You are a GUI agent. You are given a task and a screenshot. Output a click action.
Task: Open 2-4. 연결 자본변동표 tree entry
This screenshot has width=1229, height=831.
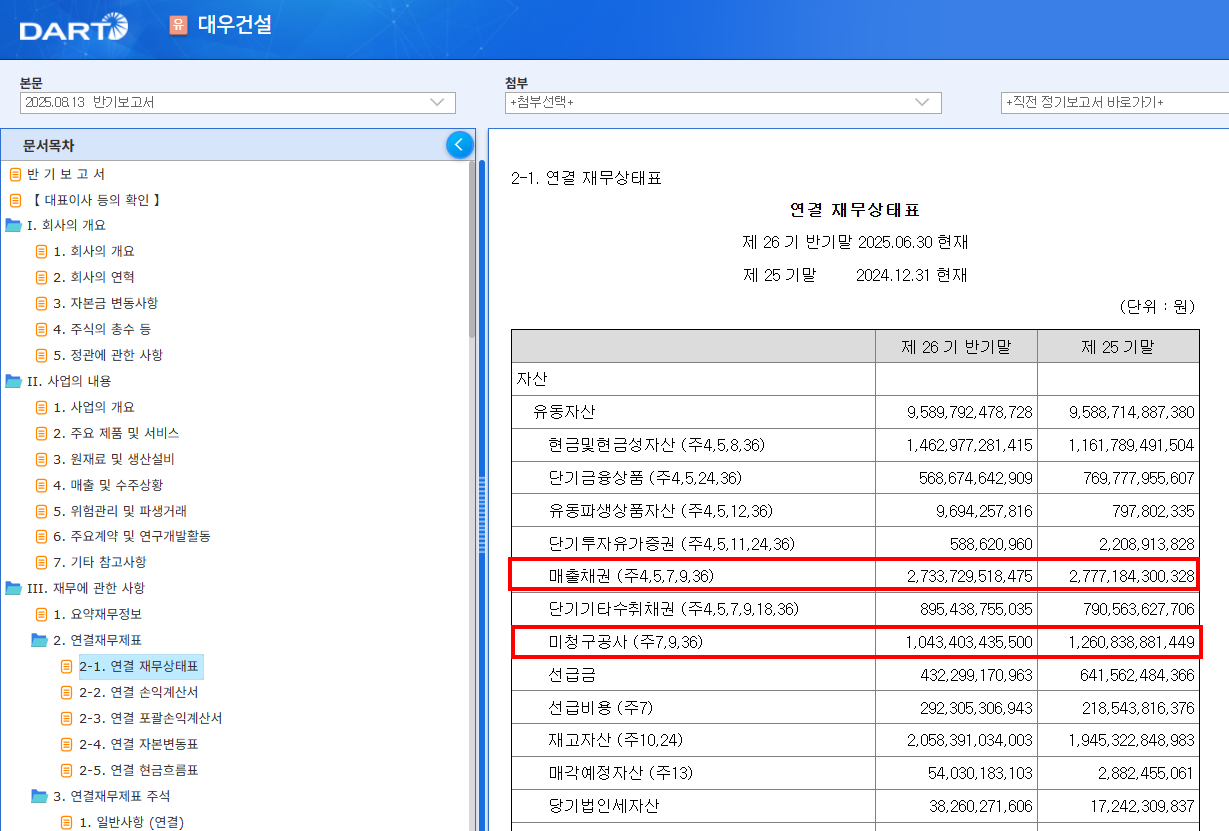pos(139,744)
